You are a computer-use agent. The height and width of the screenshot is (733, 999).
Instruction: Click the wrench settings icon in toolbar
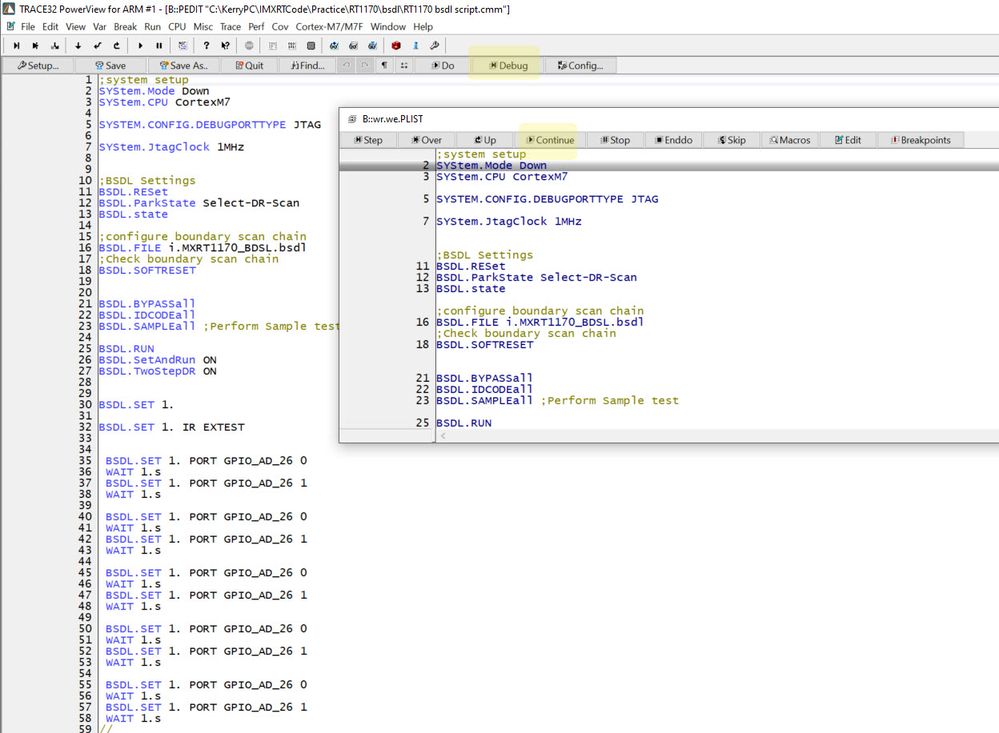pos(435,46)
